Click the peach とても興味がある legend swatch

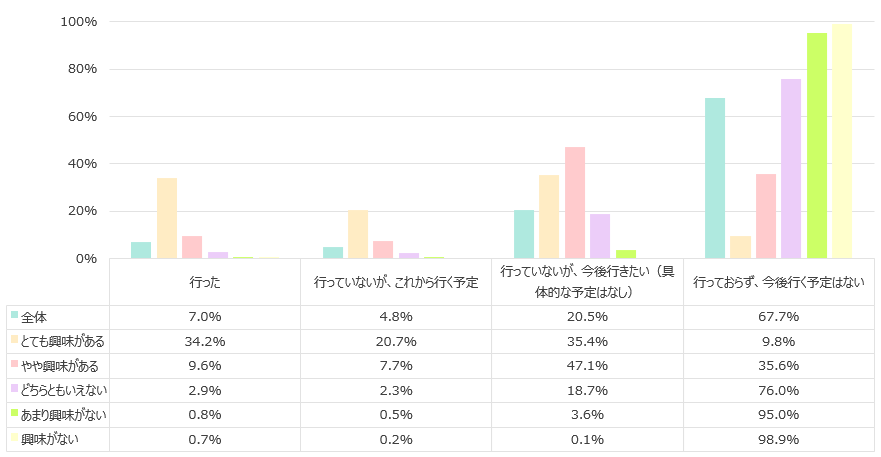tap(14, 340)
